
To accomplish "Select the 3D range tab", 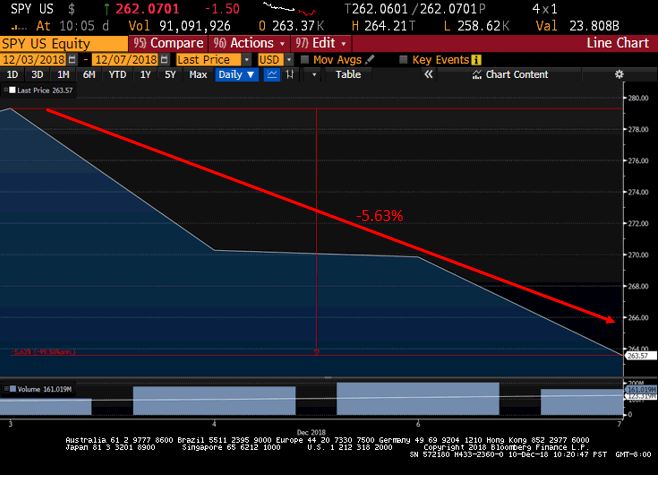I will coord(37,75).
